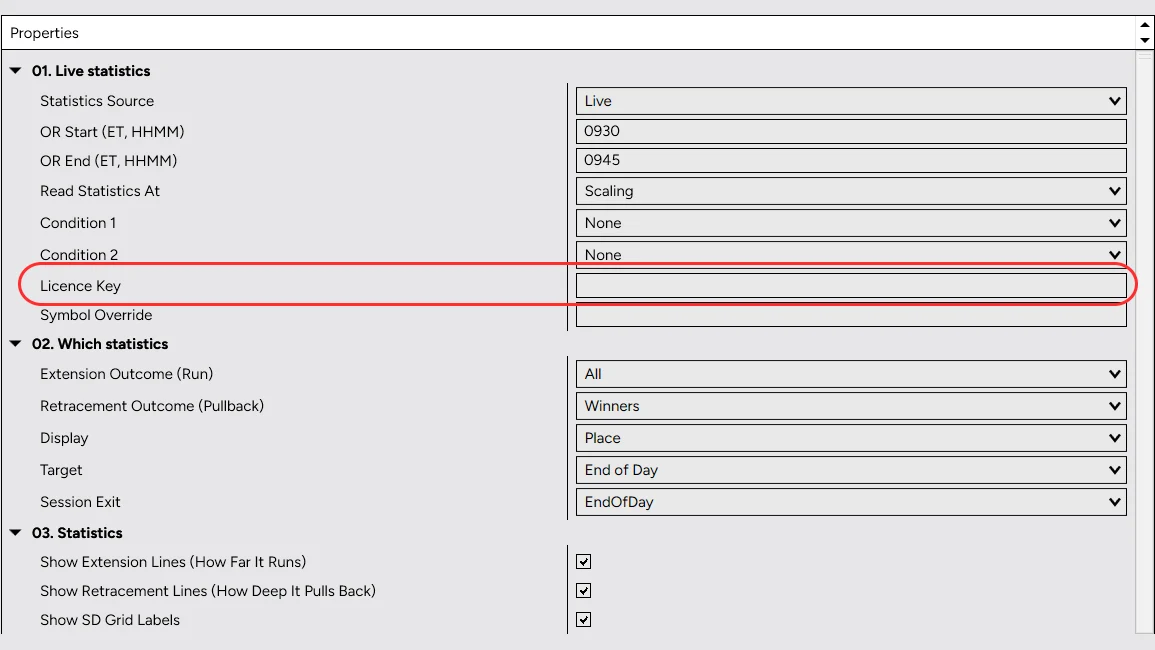The height and width of the screenshot is (650, 1155).
Task: Open the Retracement Outcome (Pullback) dropdown
Action: coord(851,406)
